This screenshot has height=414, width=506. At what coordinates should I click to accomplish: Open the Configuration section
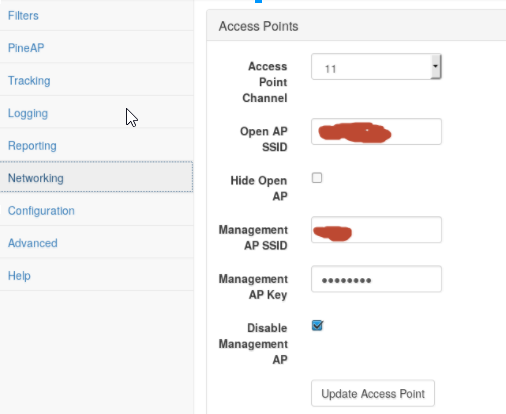coord(41,211)
